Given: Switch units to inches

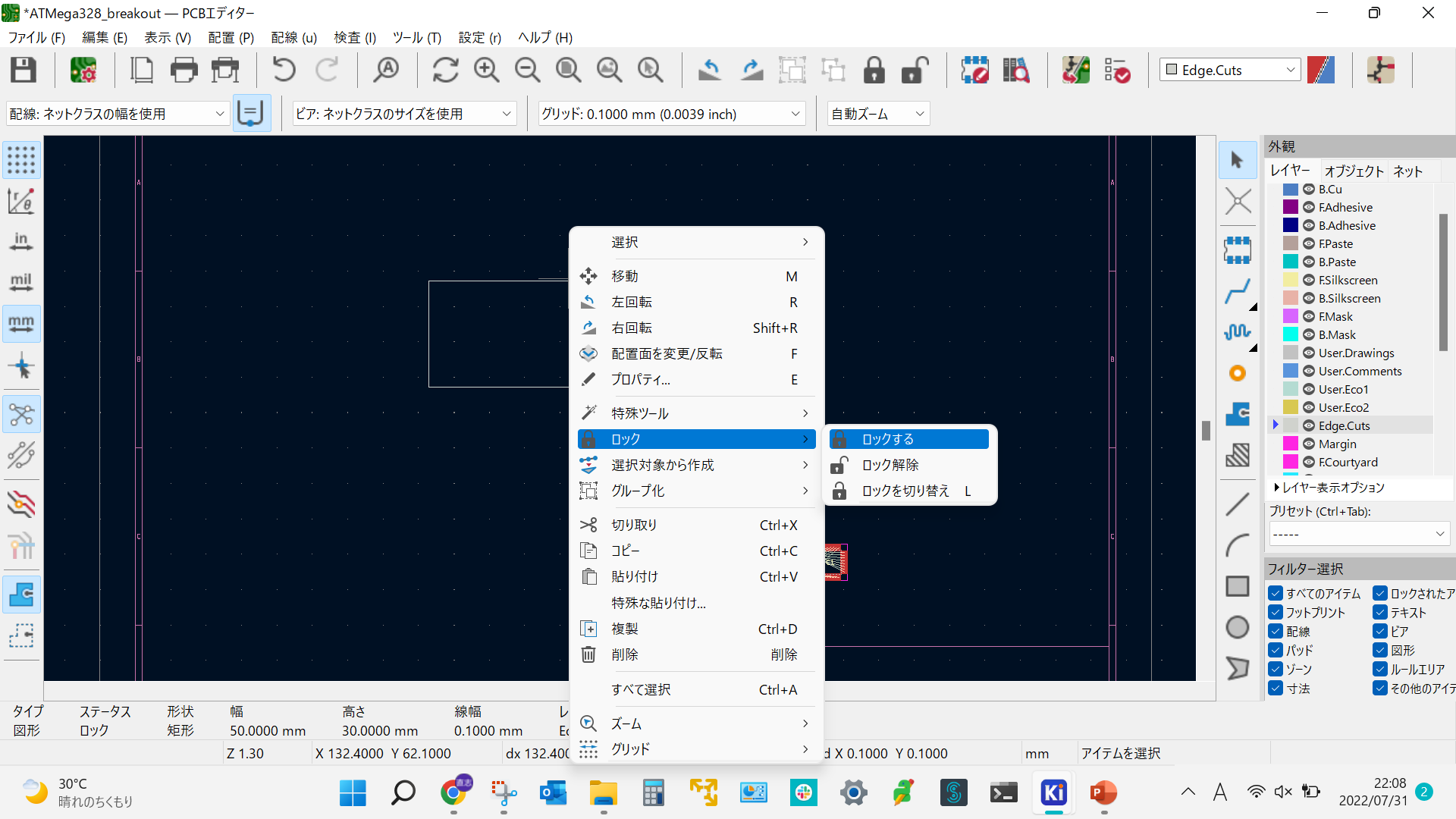Looking at the screenshot, I should (x=21, y=242).
